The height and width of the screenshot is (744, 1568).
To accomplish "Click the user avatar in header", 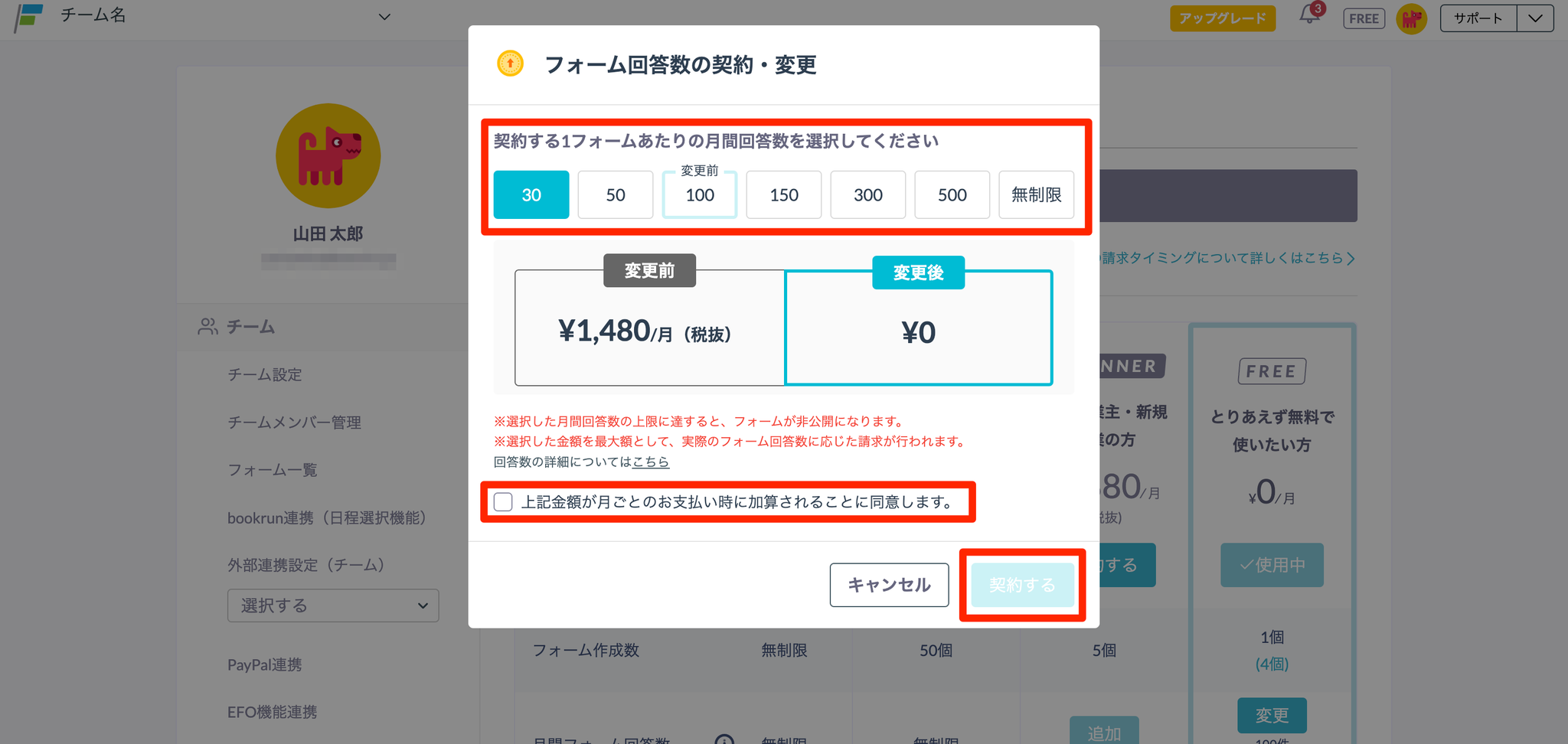I will pyautogui.click(x=1411, y=18).
